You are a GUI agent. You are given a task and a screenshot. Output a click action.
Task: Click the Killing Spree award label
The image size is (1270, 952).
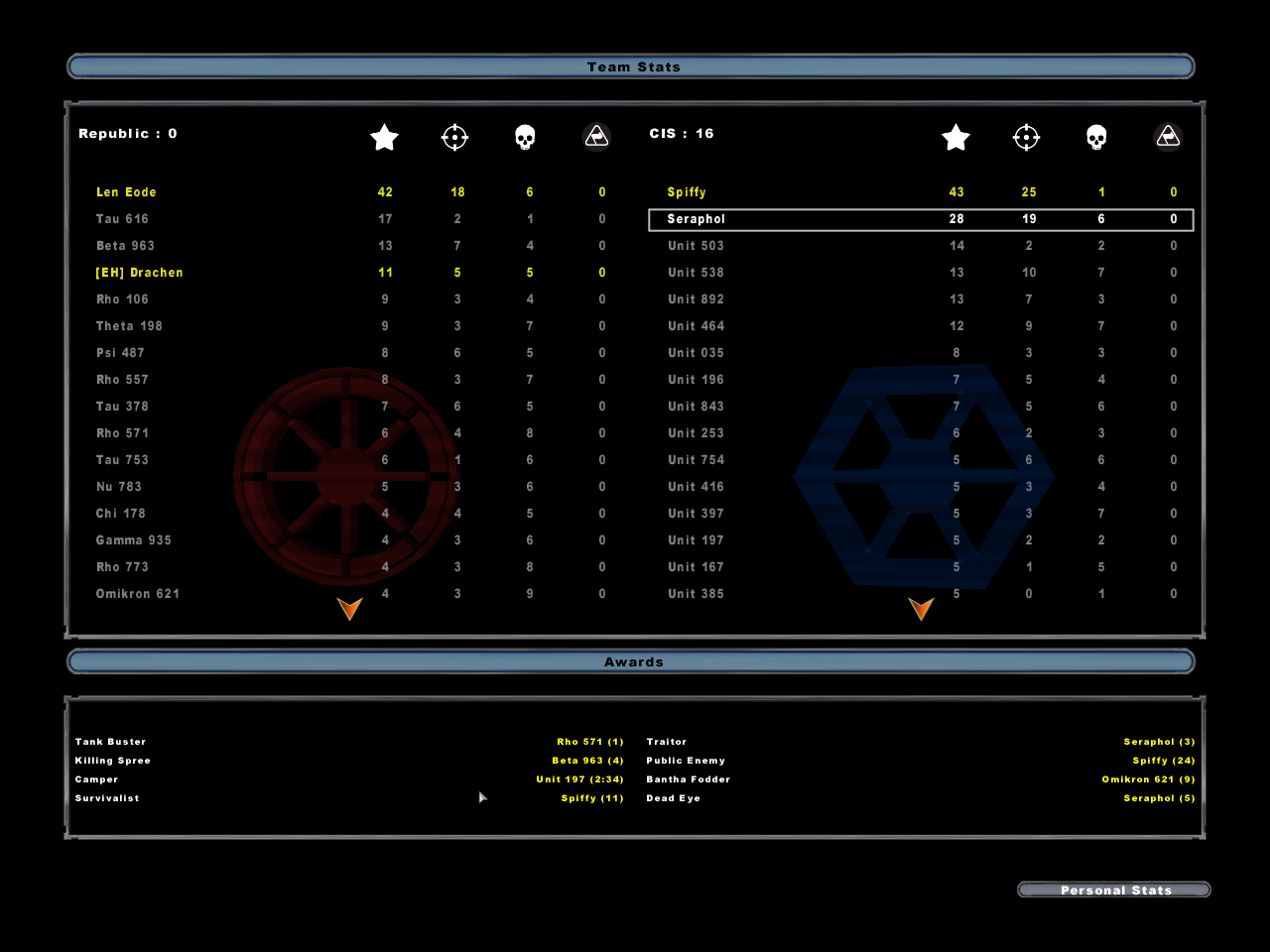(x=113, y=761)
